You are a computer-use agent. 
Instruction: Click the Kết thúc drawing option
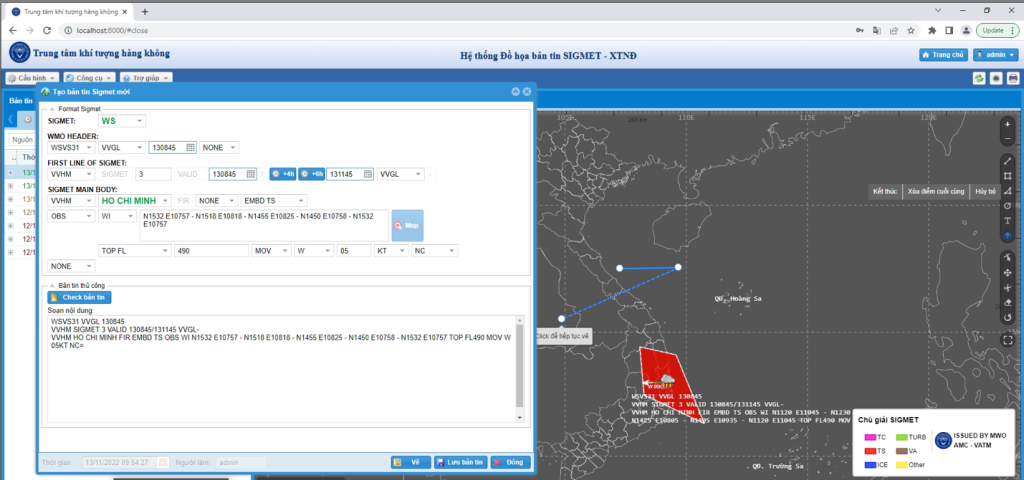click(885, 190)
